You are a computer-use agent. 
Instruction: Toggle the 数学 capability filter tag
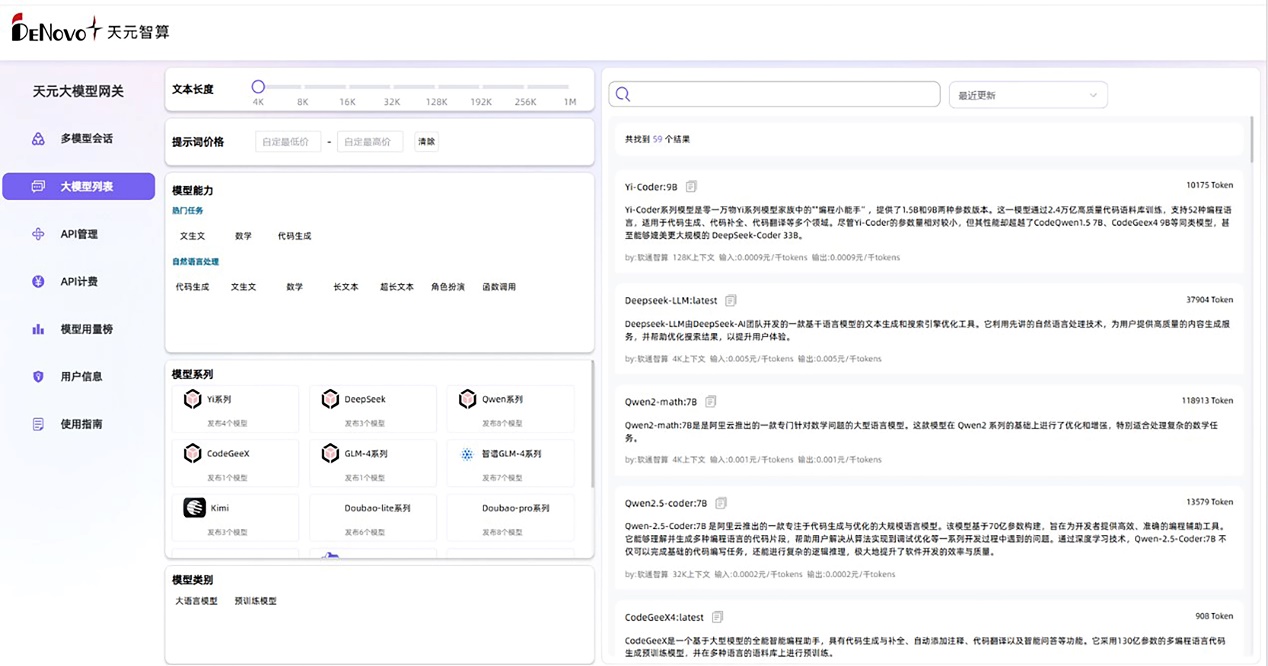pos(245,235)
